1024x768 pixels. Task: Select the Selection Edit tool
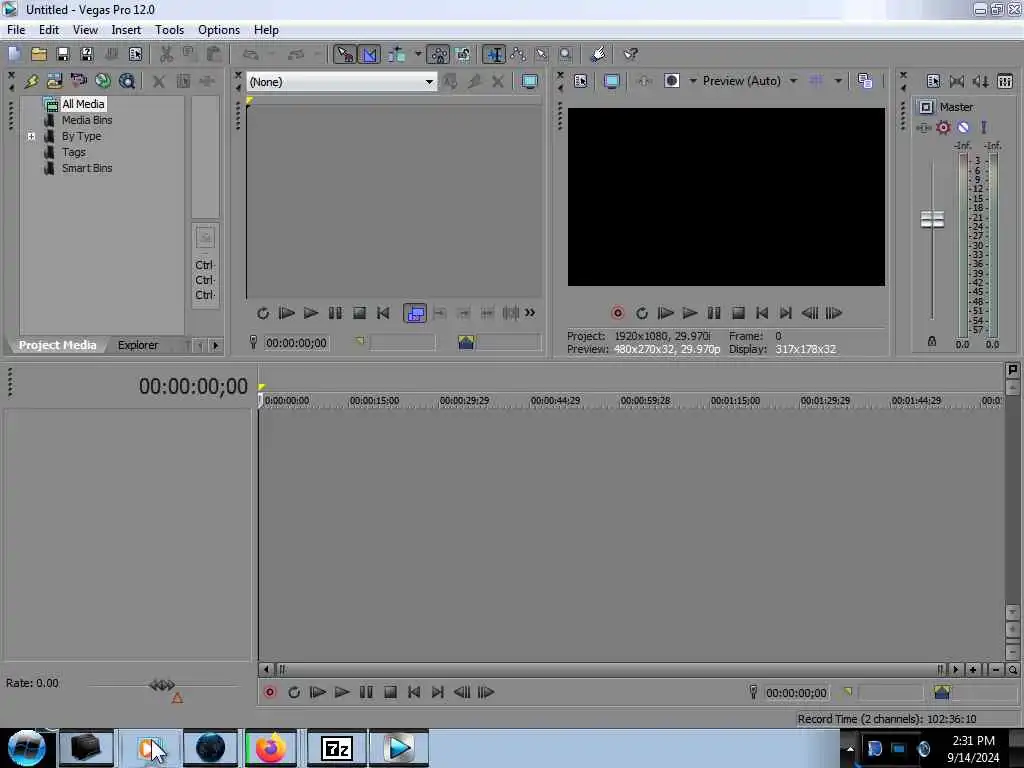tap(542, 55)
